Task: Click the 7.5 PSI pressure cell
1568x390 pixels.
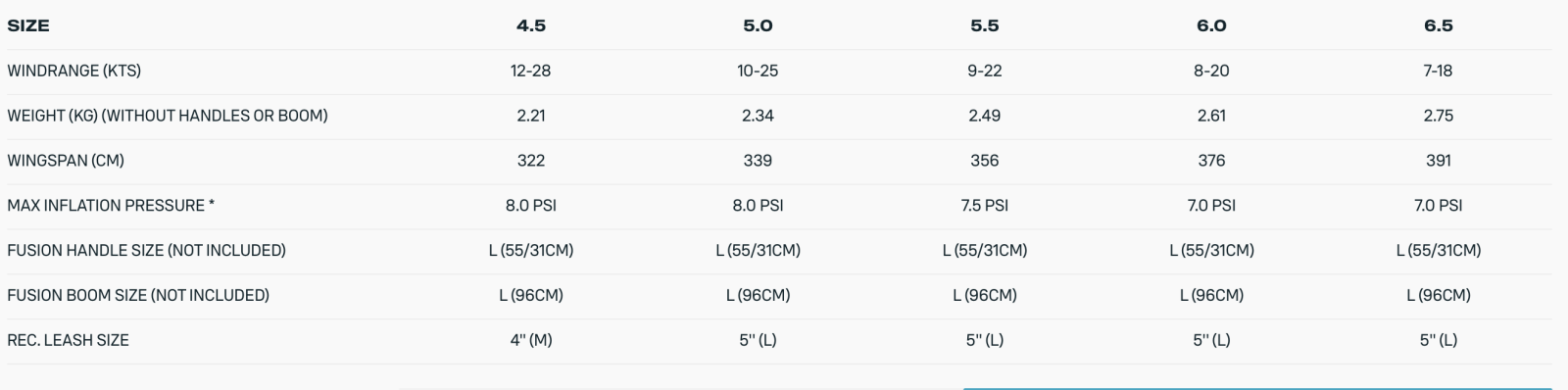Action: pyautogui.click(x=985, y=206)
